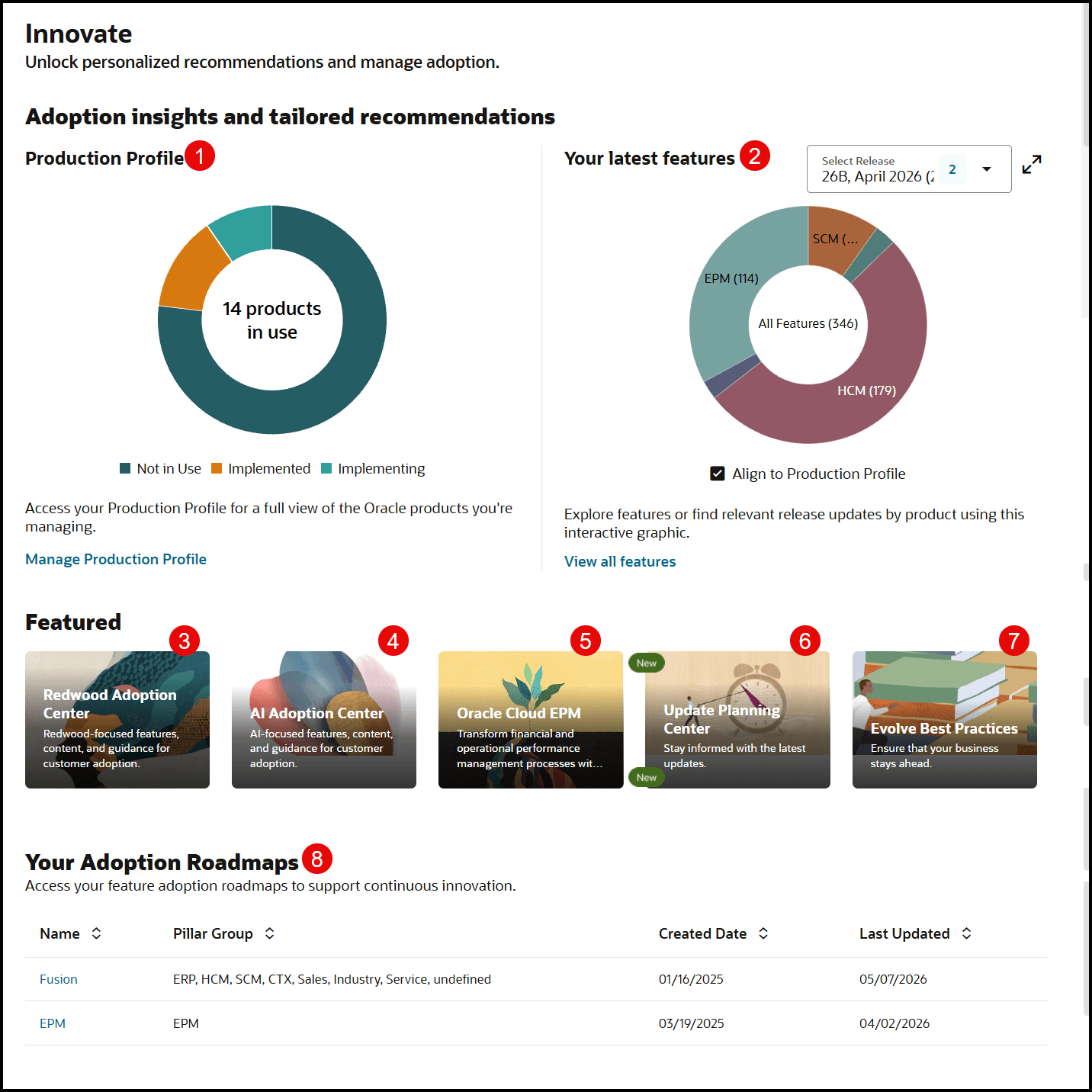Click the Last Updated 05/07/2026 cell

click(x=893, y=979)
